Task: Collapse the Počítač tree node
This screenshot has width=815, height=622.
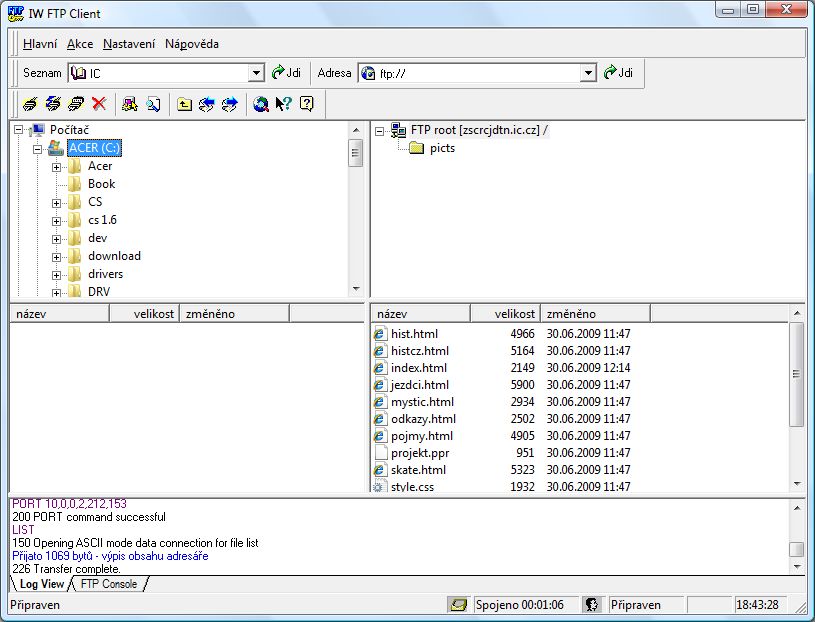Action: pyautogui.click(x=19, y=129)
